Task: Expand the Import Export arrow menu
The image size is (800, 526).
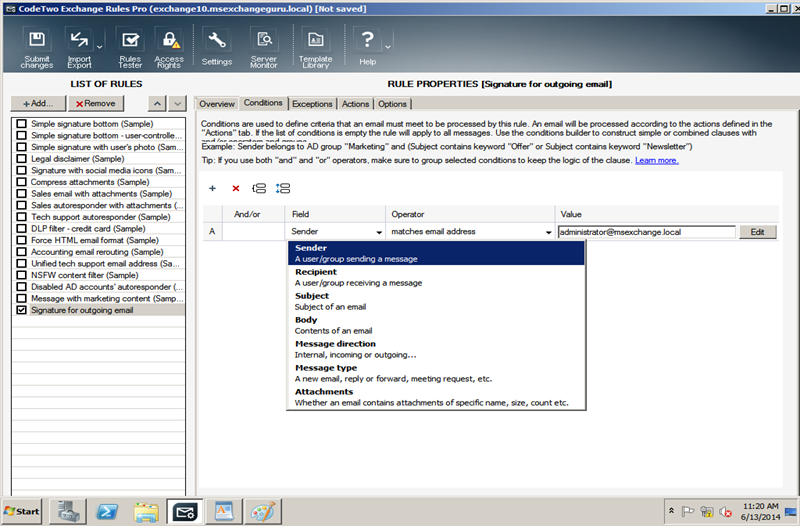Action: point(100,47)
